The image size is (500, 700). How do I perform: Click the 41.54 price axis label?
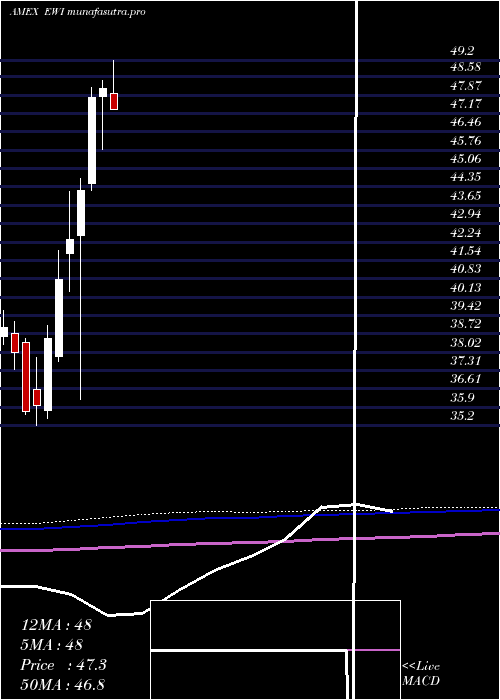(465, 251)
